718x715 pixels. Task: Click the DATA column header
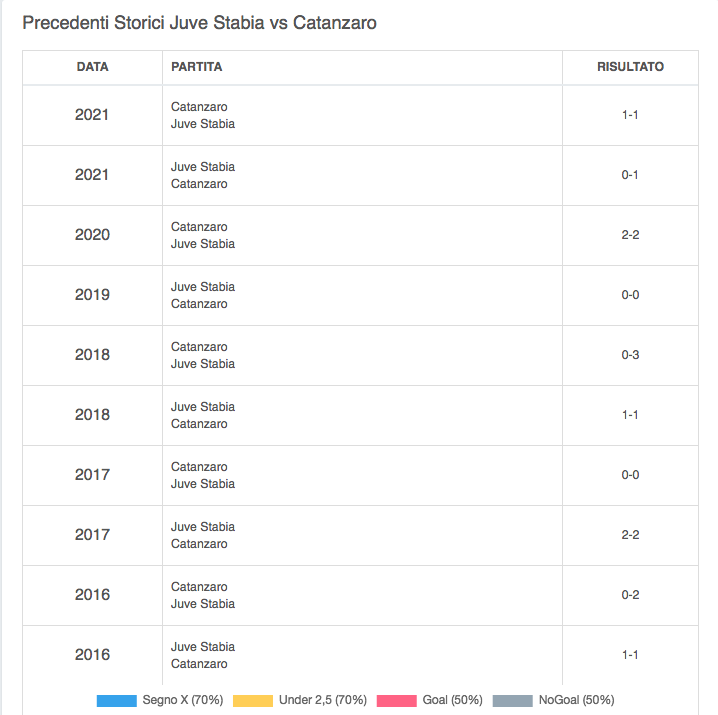92,67
